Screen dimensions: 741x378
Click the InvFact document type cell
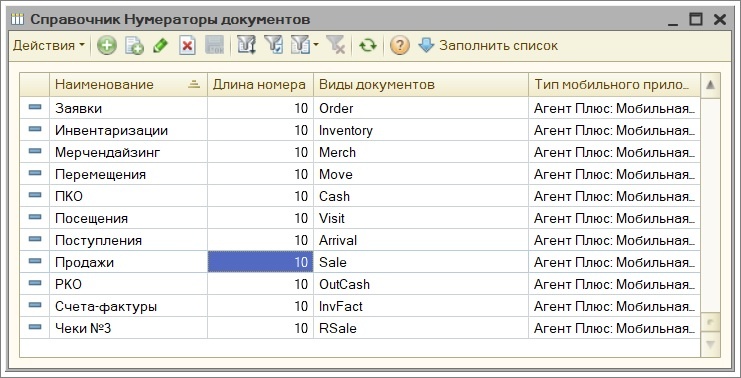pos(421,307)
